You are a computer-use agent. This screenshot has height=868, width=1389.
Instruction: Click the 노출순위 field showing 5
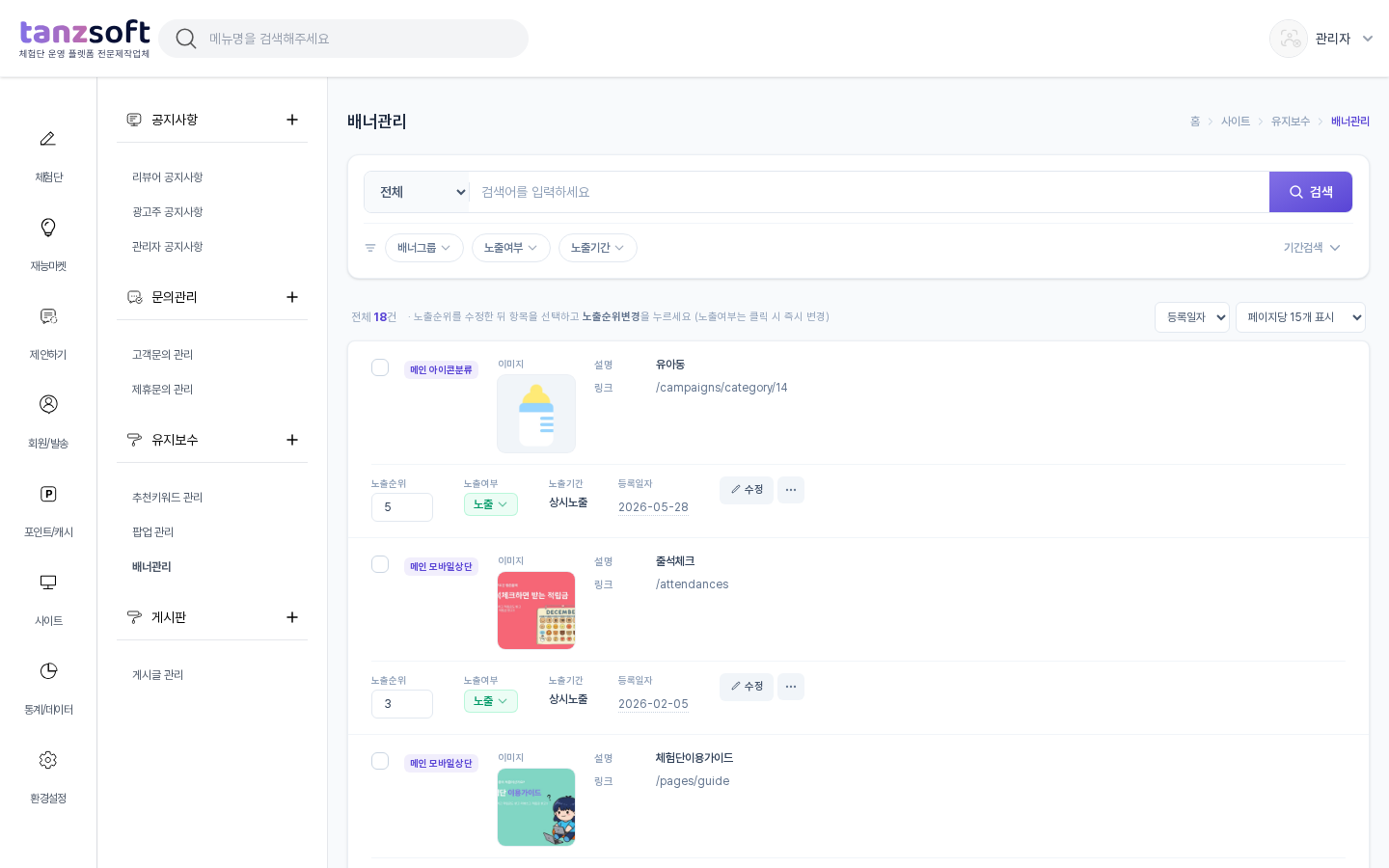(402, 507)
